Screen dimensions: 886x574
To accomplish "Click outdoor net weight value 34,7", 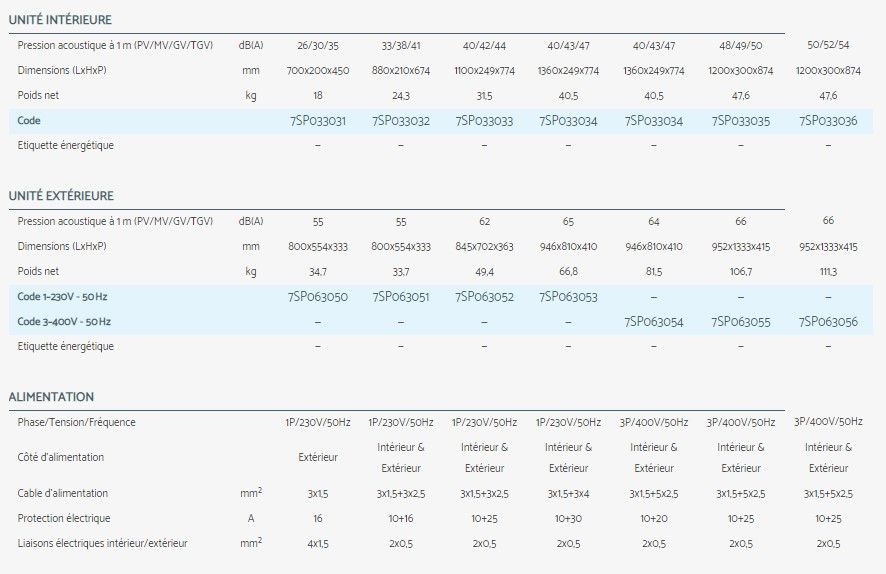I will point(318,272).
